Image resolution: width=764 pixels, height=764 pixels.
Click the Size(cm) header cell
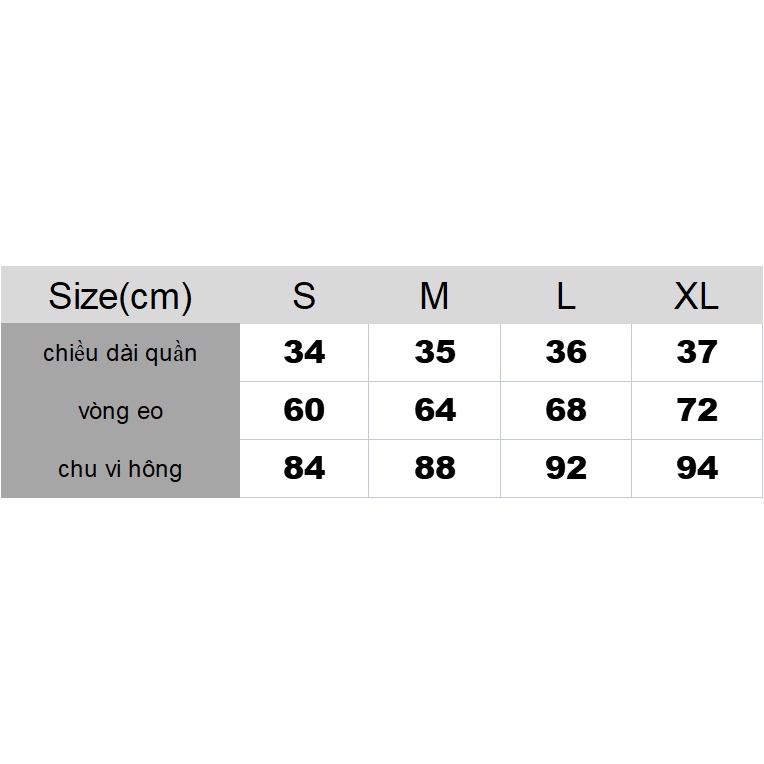coord(120,296)
